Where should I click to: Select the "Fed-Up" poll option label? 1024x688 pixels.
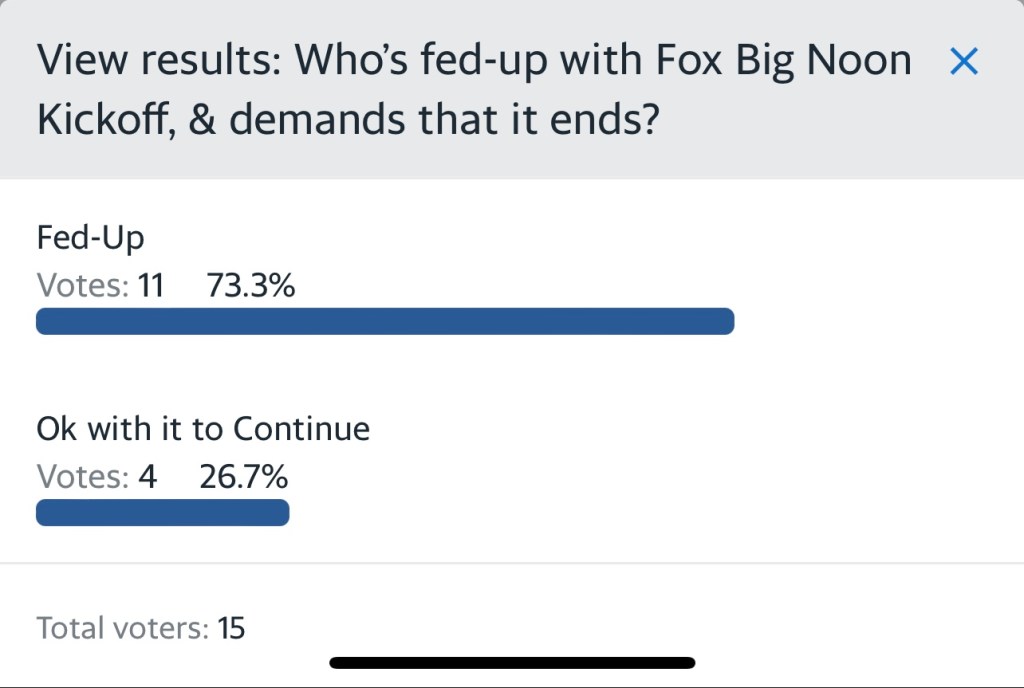pos(90,238)
